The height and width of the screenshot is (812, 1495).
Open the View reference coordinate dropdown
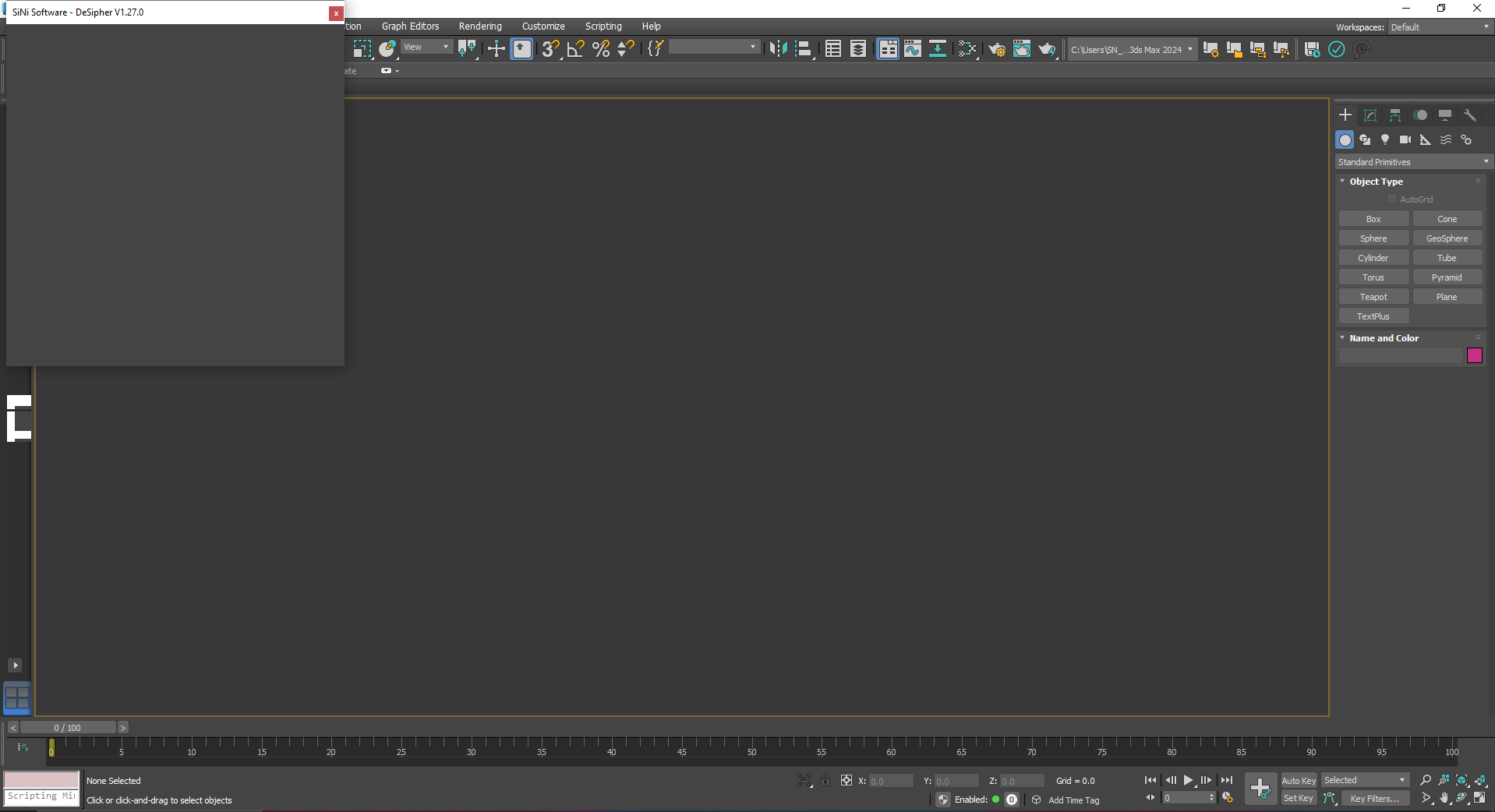pos(426,48)
